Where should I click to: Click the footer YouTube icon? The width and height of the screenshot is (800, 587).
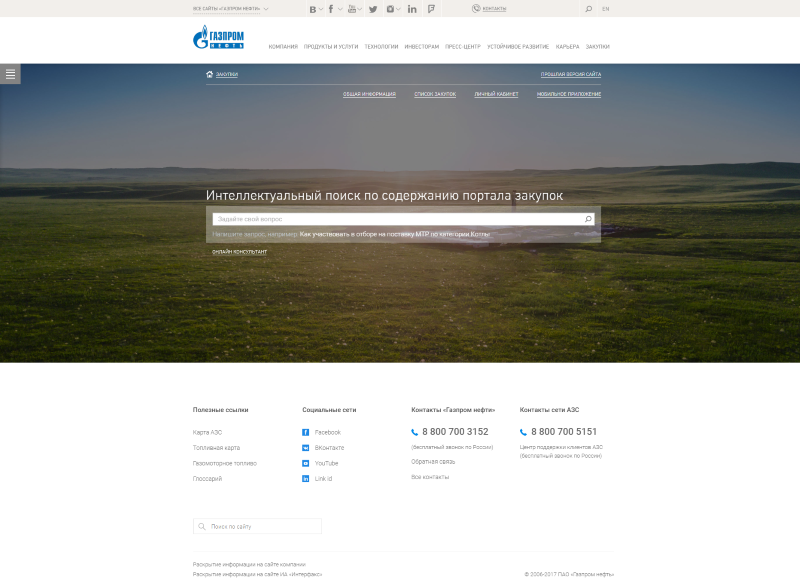coord(306,463)
